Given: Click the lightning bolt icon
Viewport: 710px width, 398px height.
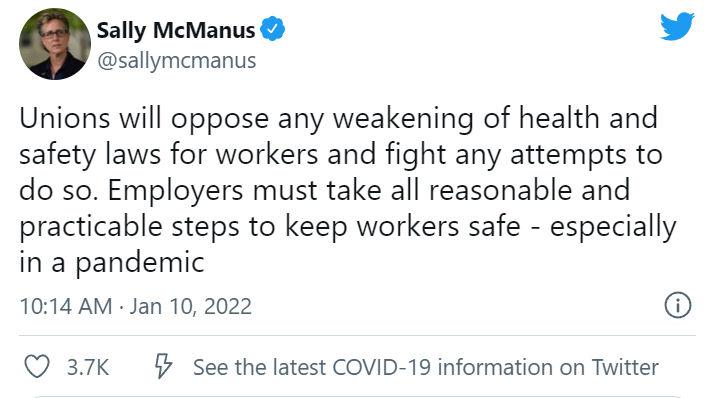Looking at the screenshot, I should point(163,366).
